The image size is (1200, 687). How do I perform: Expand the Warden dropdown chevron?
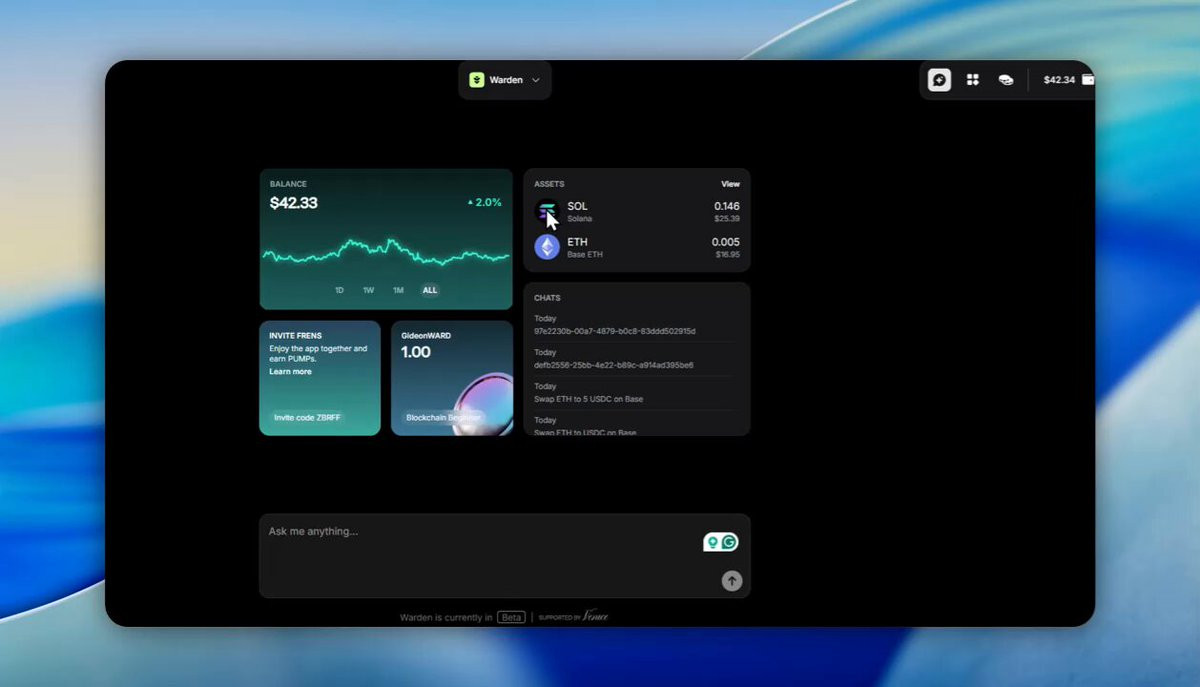[x=536, y=80]
